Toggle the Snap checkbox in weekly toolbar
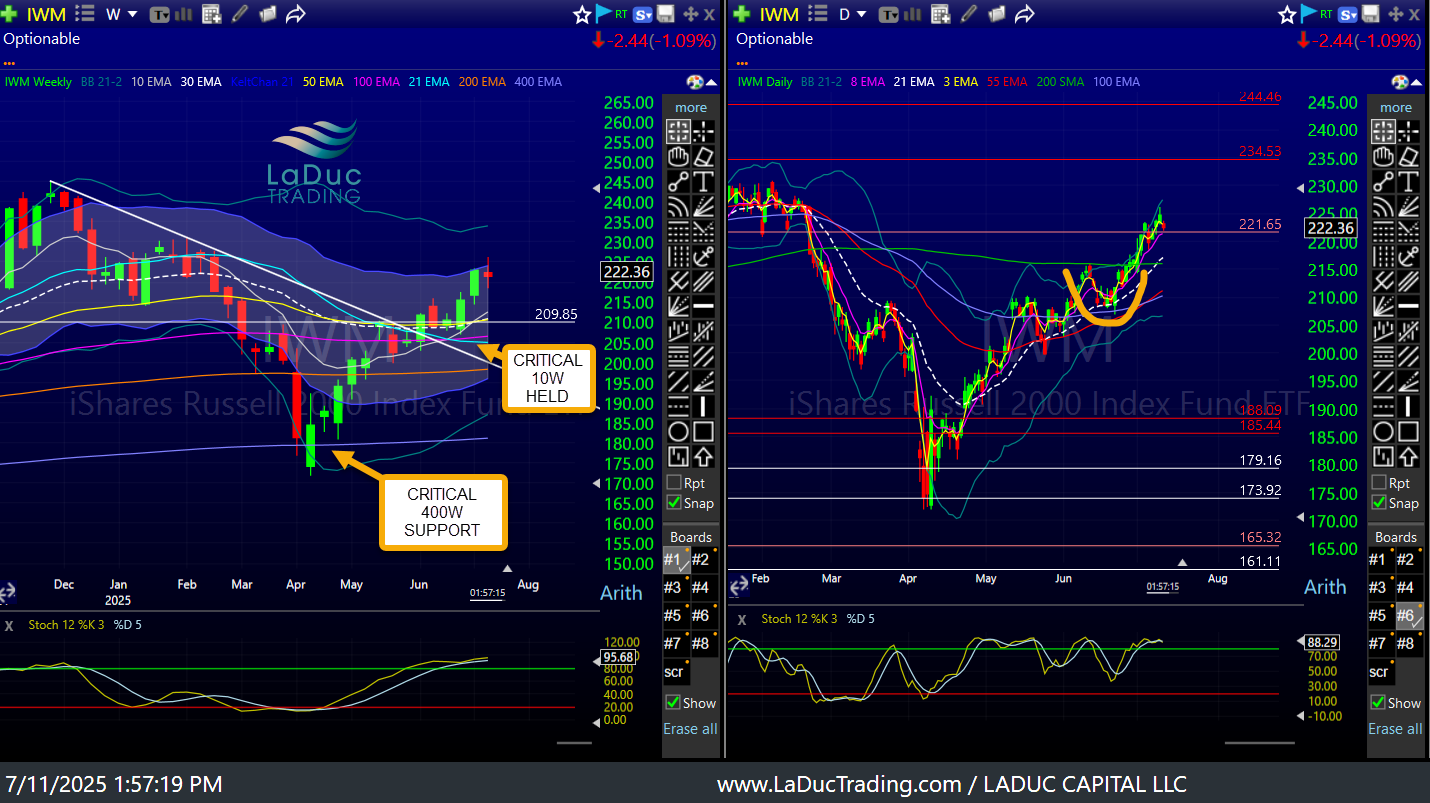 (x=674, y=503)
